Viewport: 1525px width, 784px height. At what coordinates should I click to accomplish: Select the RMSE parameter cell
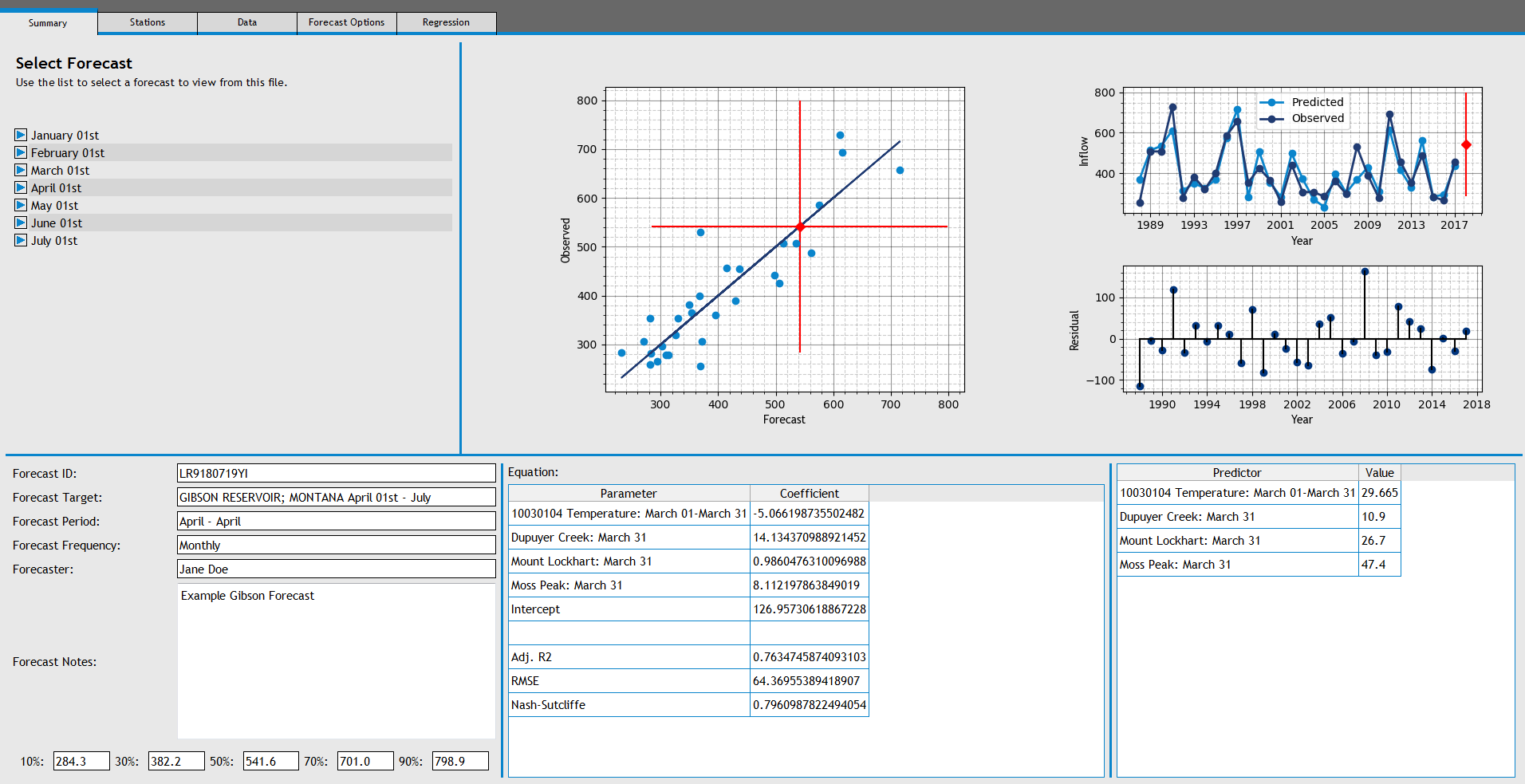pyautogui.click(x=629, y=681)
